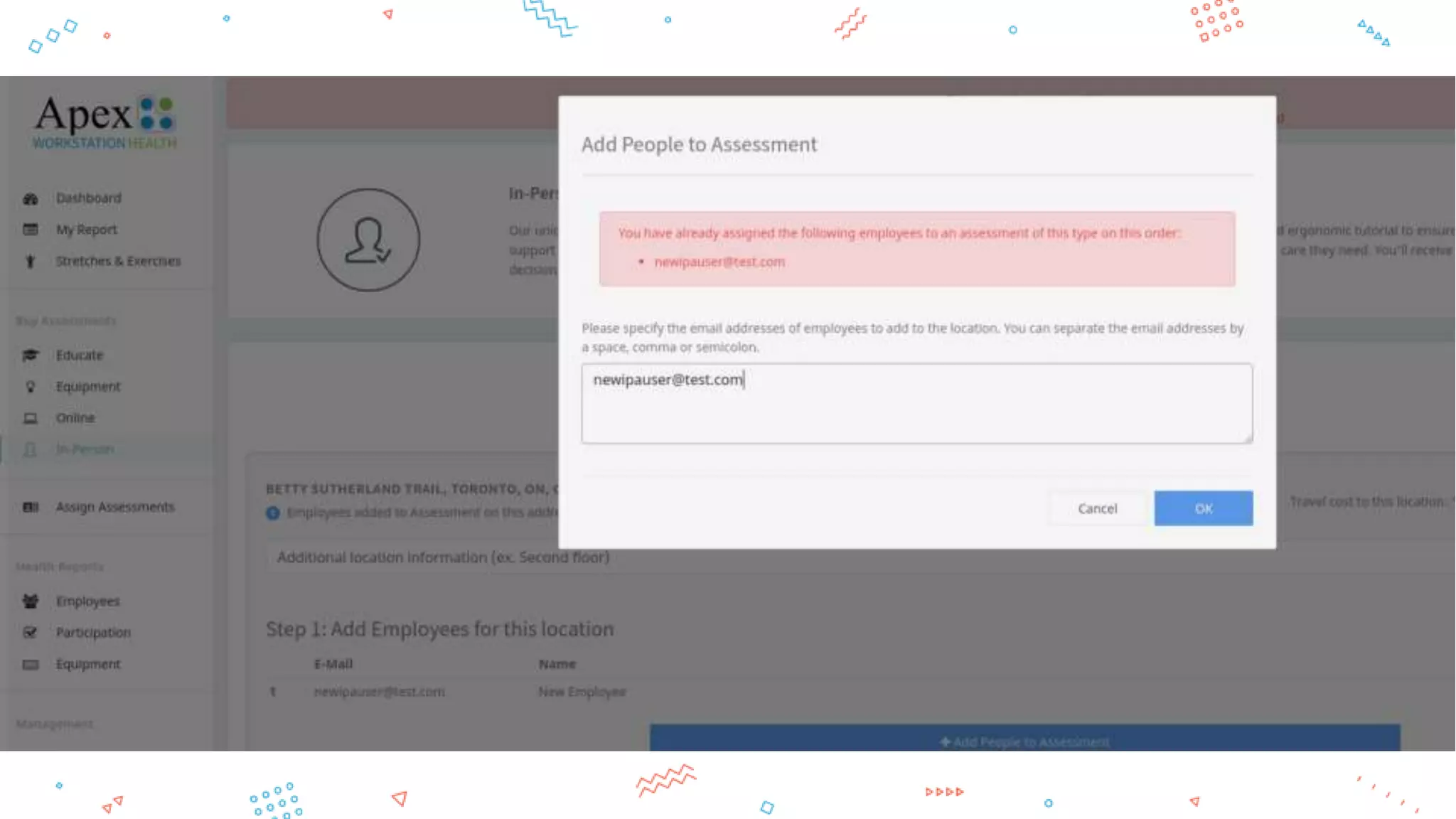Click the Educate graduation cap icon
This screenshot has height=819, width=1456.
pyautogui.click(x=30, y=355)
